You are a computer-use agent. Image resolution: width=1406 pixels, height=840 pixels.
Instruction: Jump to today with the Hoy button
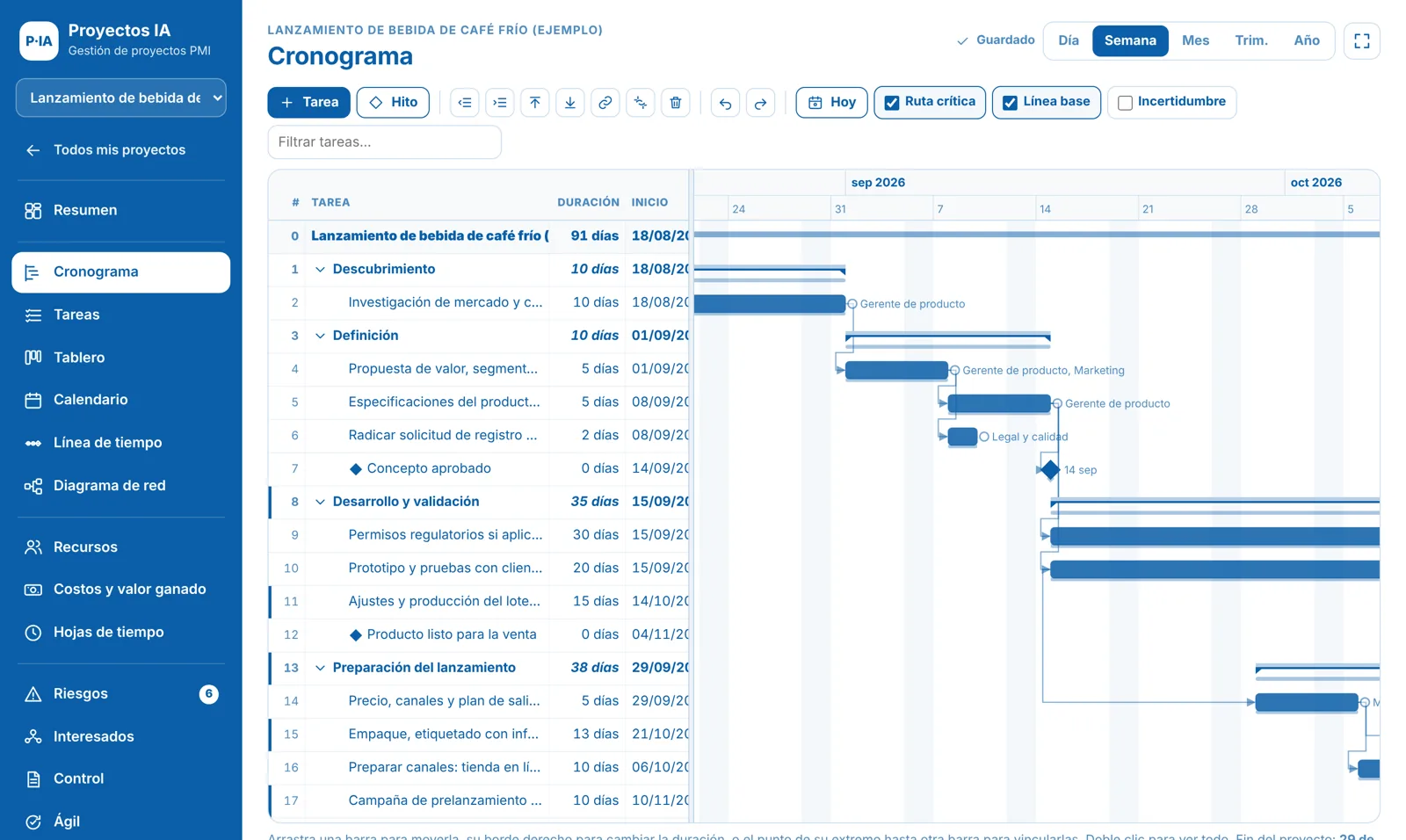[x=831, y=103]
